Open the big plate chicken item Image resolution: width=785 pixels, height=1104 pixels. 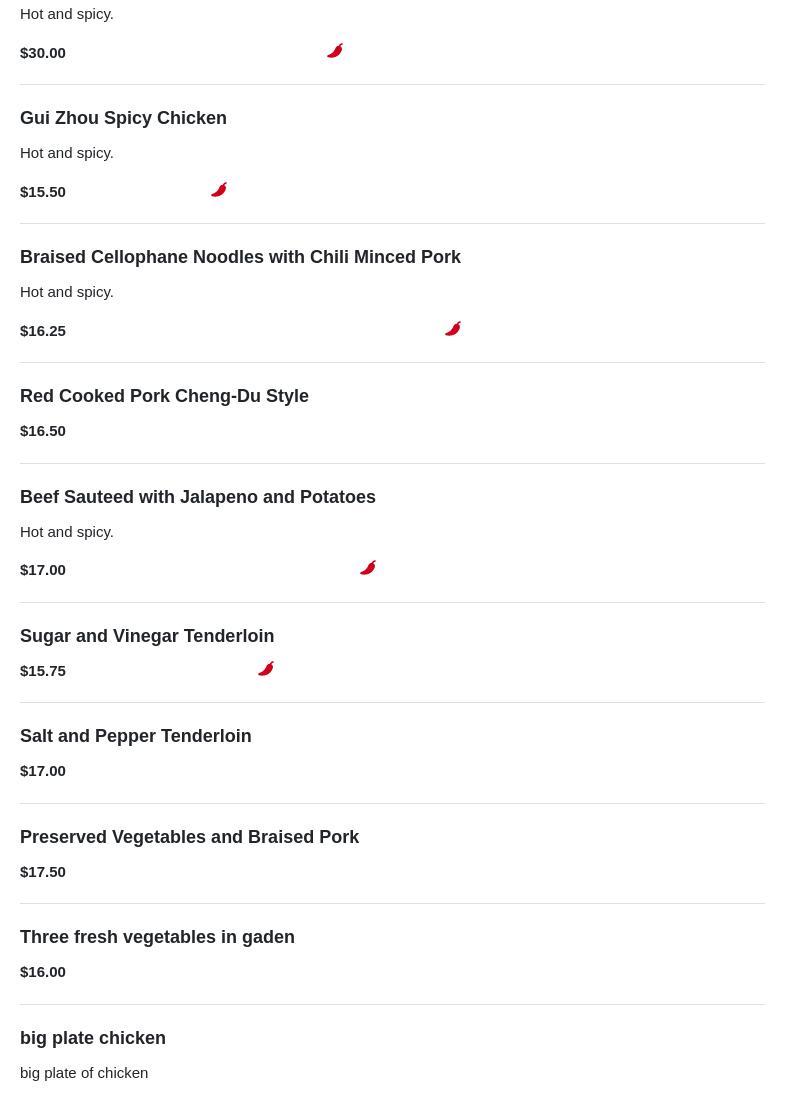click(x=93, y=1038)
